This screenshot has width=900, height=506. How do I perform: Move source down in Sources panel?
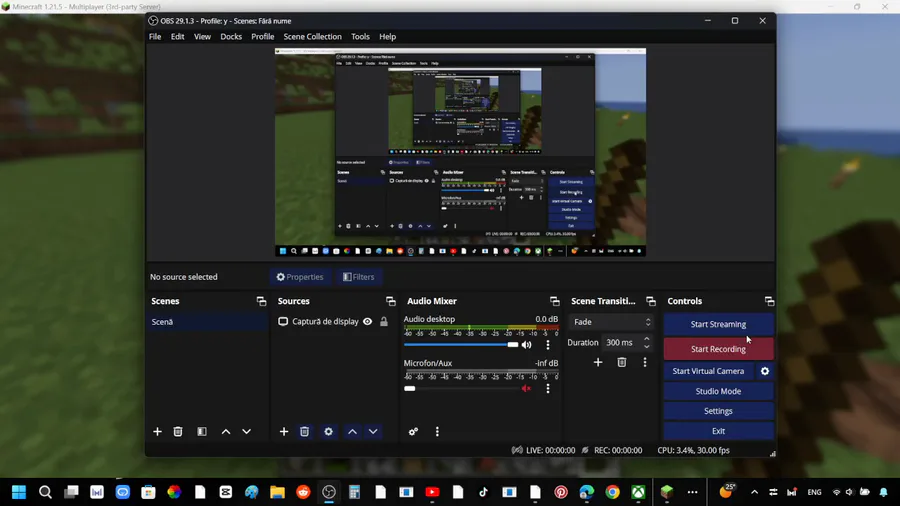pyautogui.click(x=373, y=431)
